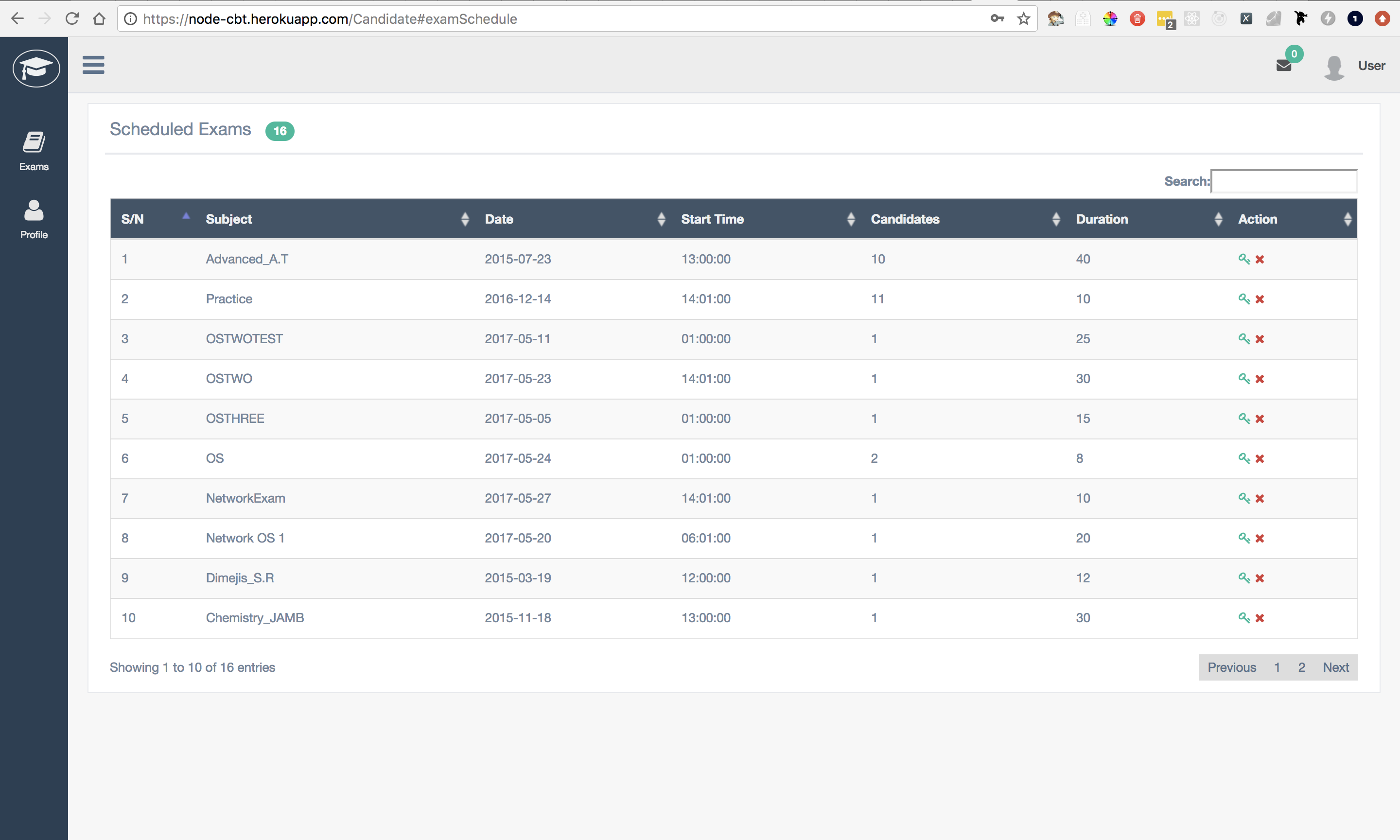Screen dimensions: 1400x840
Task: Open the Profile sidebar item
Action: point(34,219)
